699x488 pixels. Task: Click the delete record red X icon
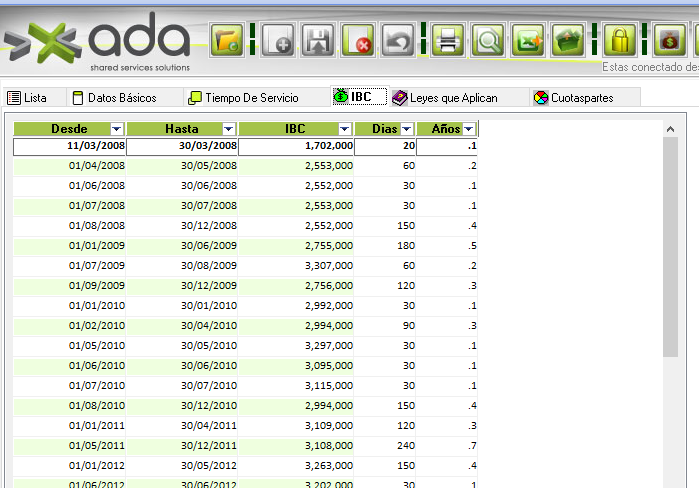click(358, 41)
